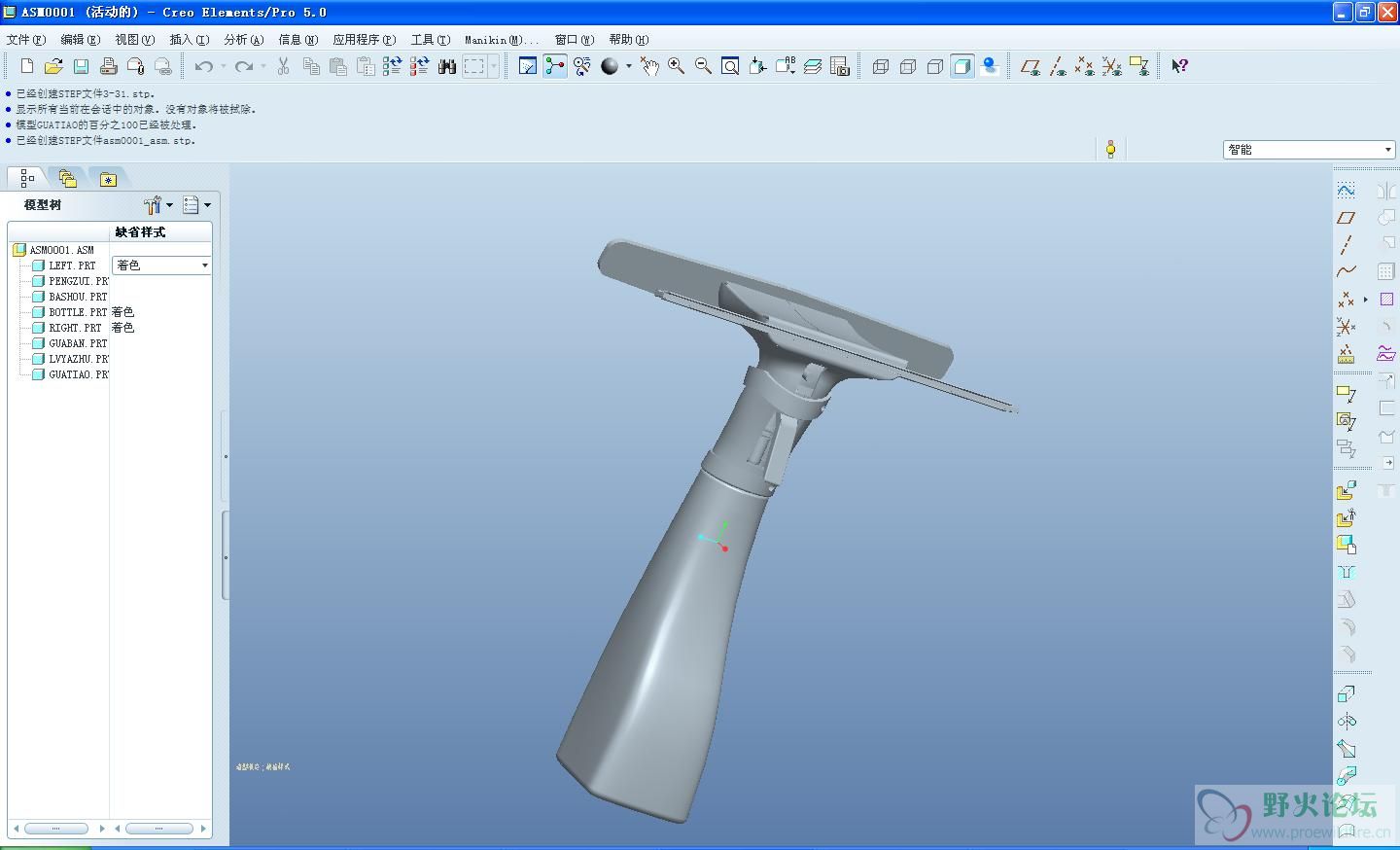The height and width of the screenshot is (850, 1400).
Task: Save the model with the floppy disk icon
Action: pos(81,66)
